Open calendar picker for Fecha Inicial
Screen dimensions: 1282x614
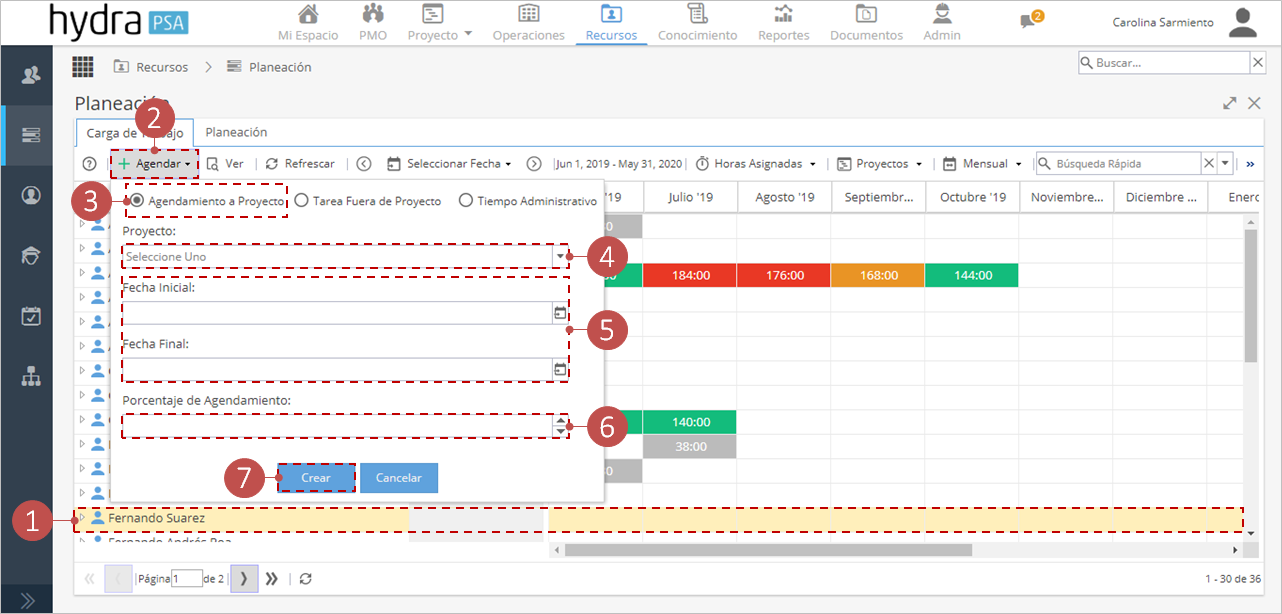[x=559, y=313]
